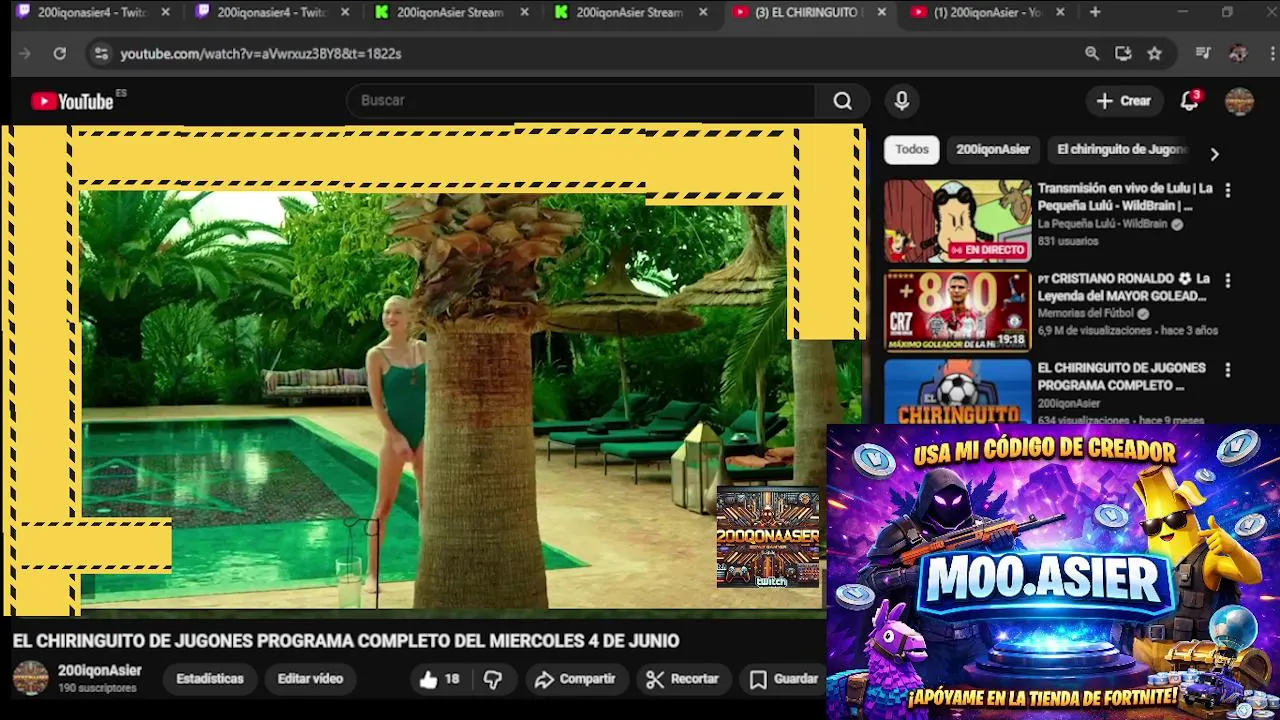Open options menu for Lulu live video
1280x720 pixels.
click(x=1228, y=190)
